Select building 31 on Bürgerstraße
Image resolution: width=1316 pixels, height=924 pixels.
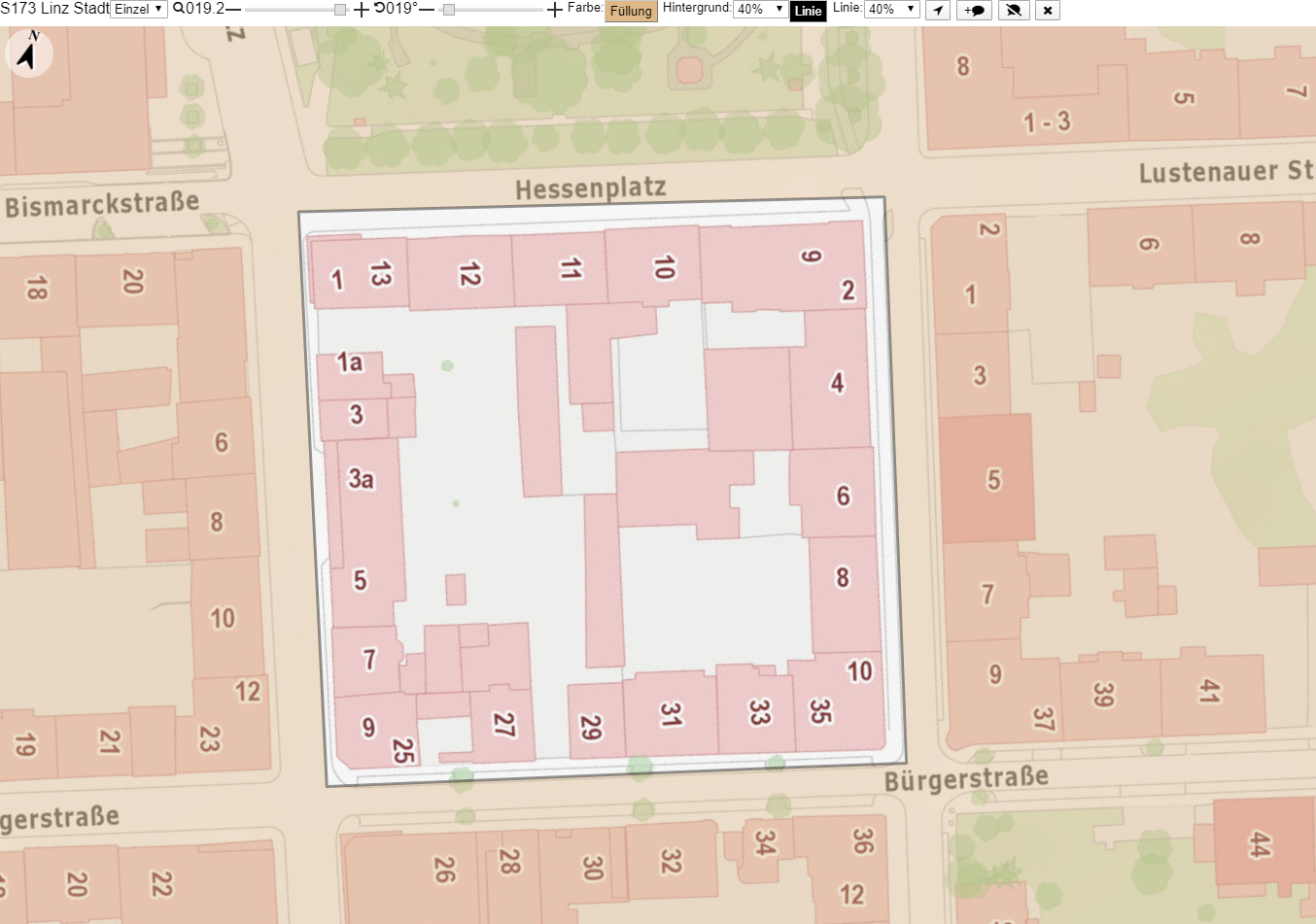pyautogui.click(x=671, y=713)
